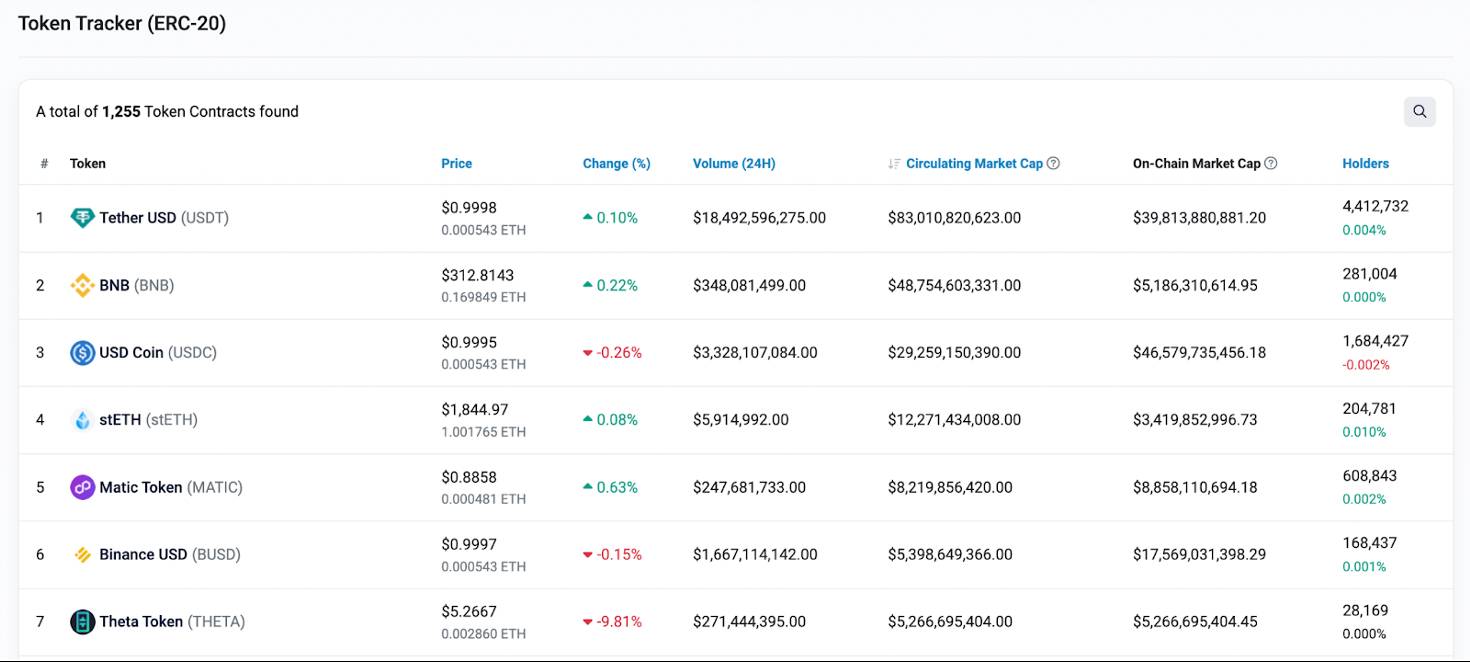Click Binance USD volume $1,667,114,142.00
The width and height of the screenshot is (1470, 662).
755,554
